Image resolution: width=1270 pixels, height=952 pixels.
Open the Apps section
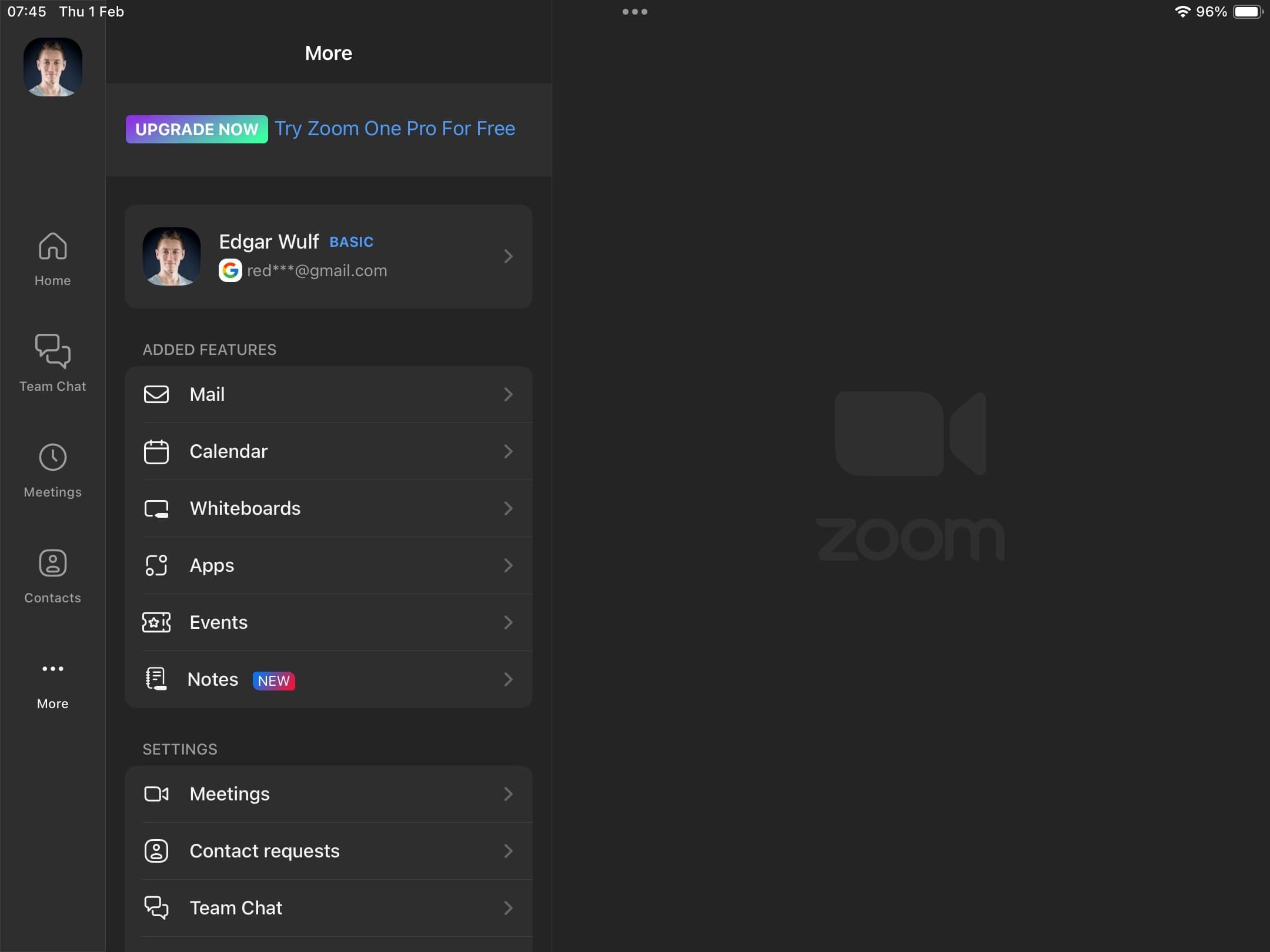(329, 565)
